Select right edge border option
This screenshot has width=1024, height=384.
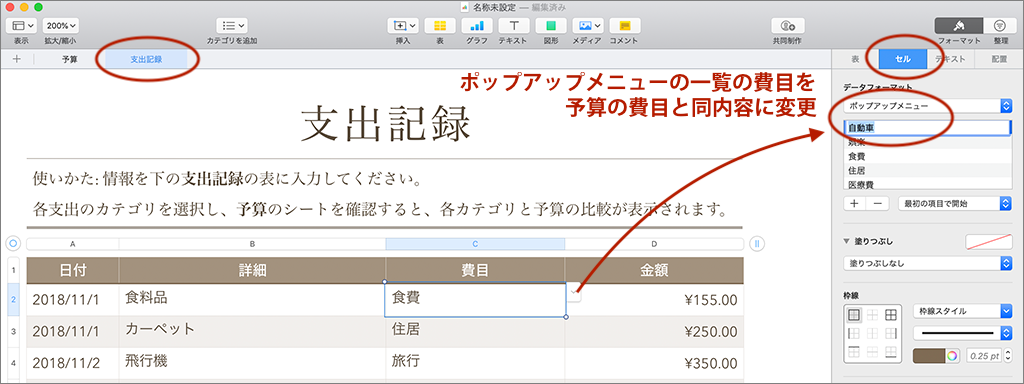[890, 334]
